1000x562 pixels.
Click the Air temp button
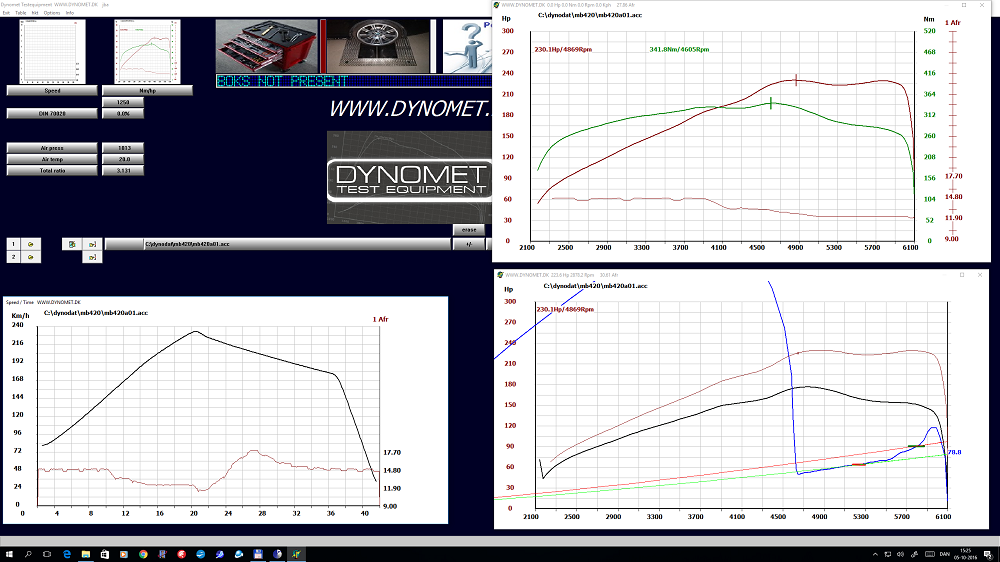[x=52, y=159]
